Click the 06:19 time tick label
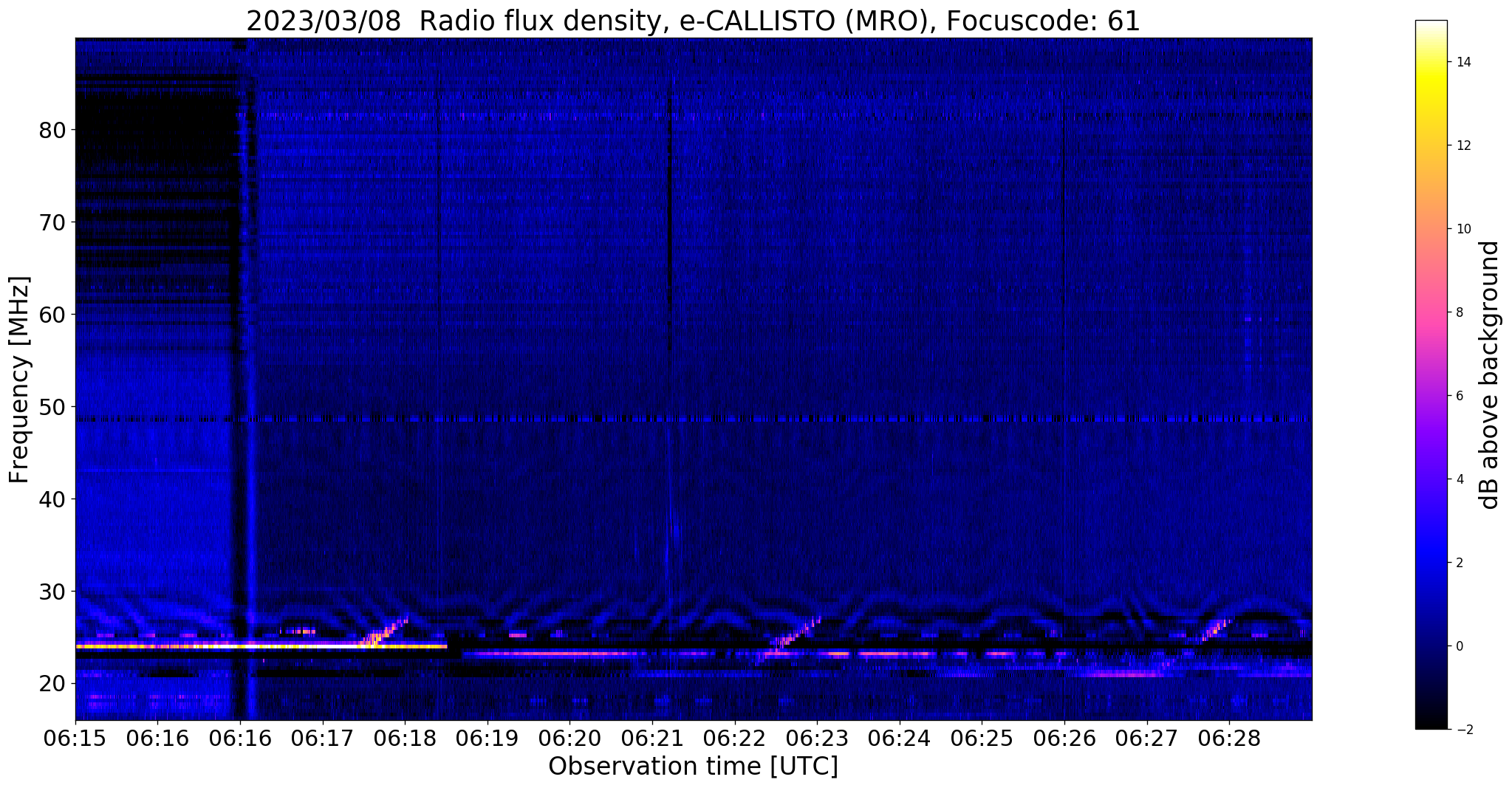The image size is (1512, 788). (488, 739)
